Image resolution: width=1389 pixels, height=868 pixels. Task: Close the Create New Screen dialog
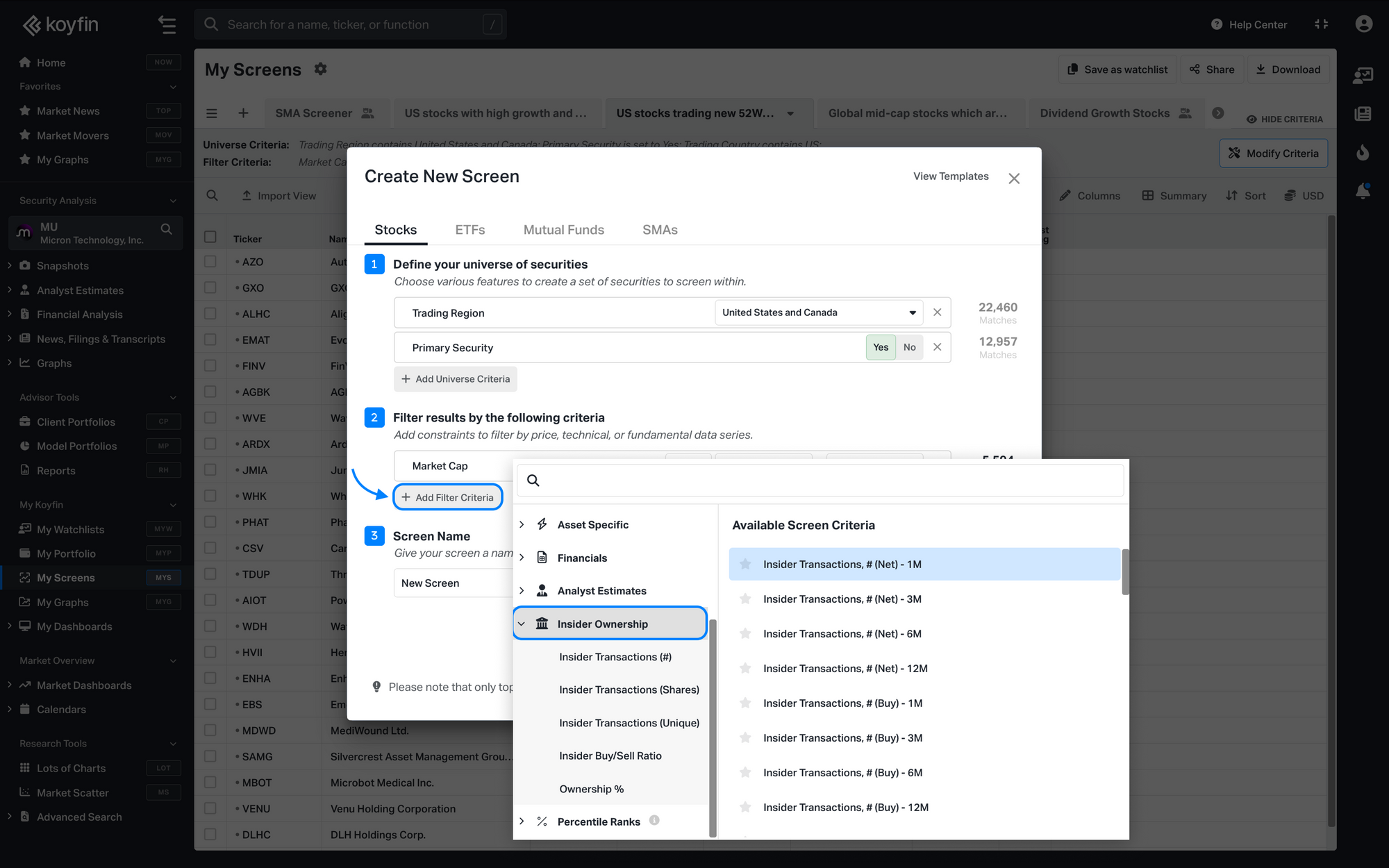1014,178
